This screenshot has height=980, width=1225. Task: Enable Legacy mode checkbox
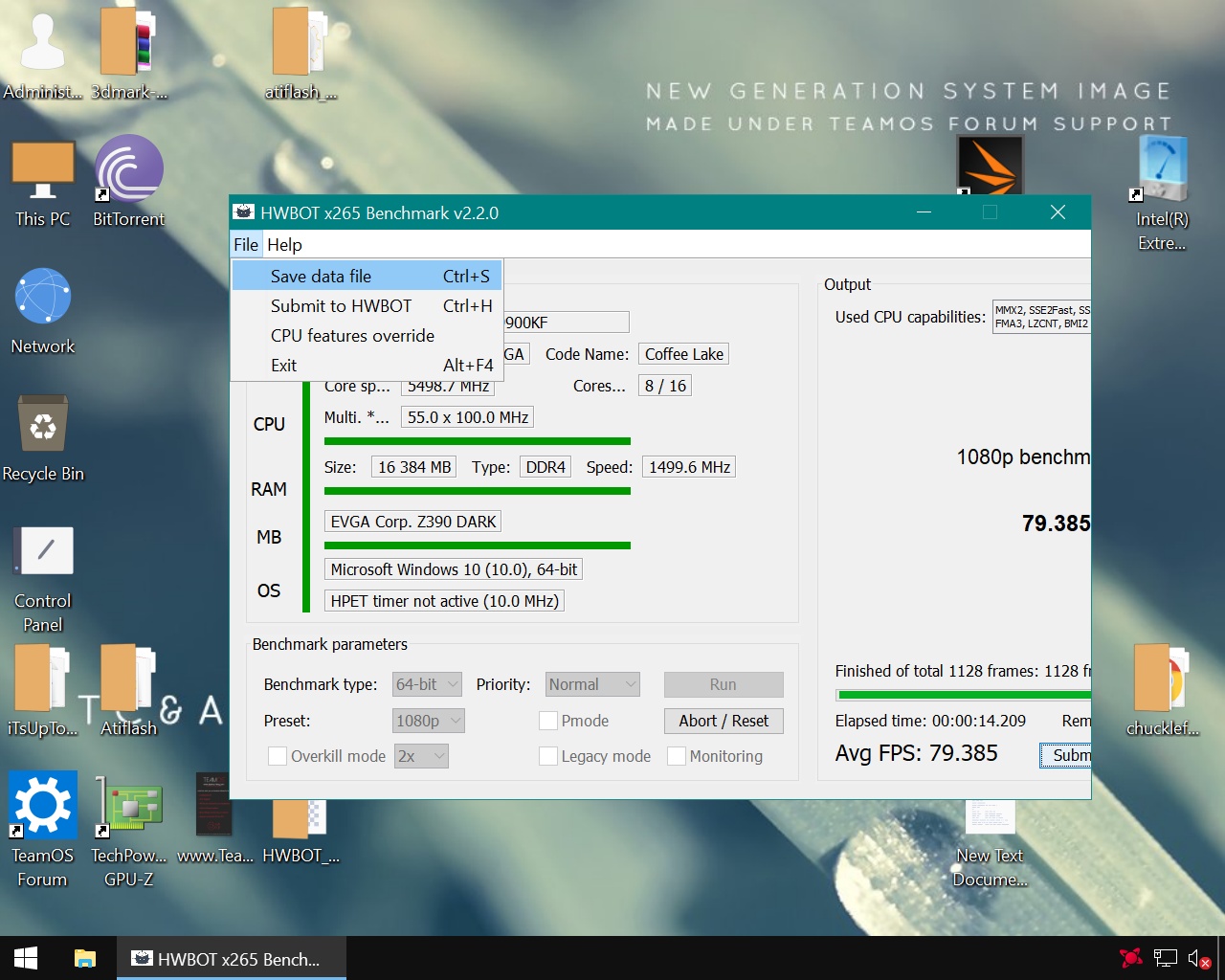[548, 756]
